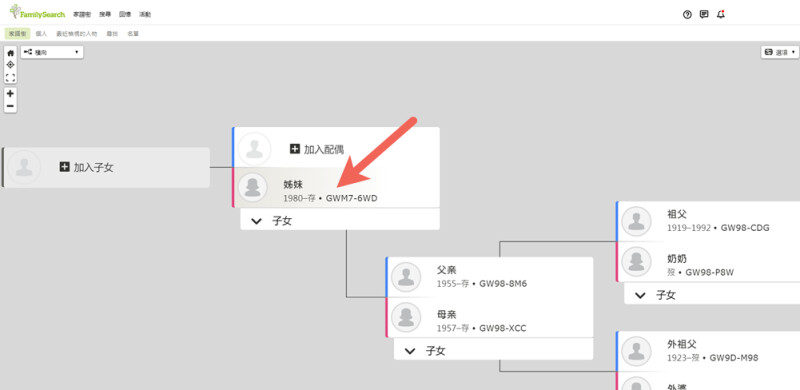The width and height of the screenshot is (800, 390).
Task: Click the avatar of 奶奶
Action: point(636,261)
